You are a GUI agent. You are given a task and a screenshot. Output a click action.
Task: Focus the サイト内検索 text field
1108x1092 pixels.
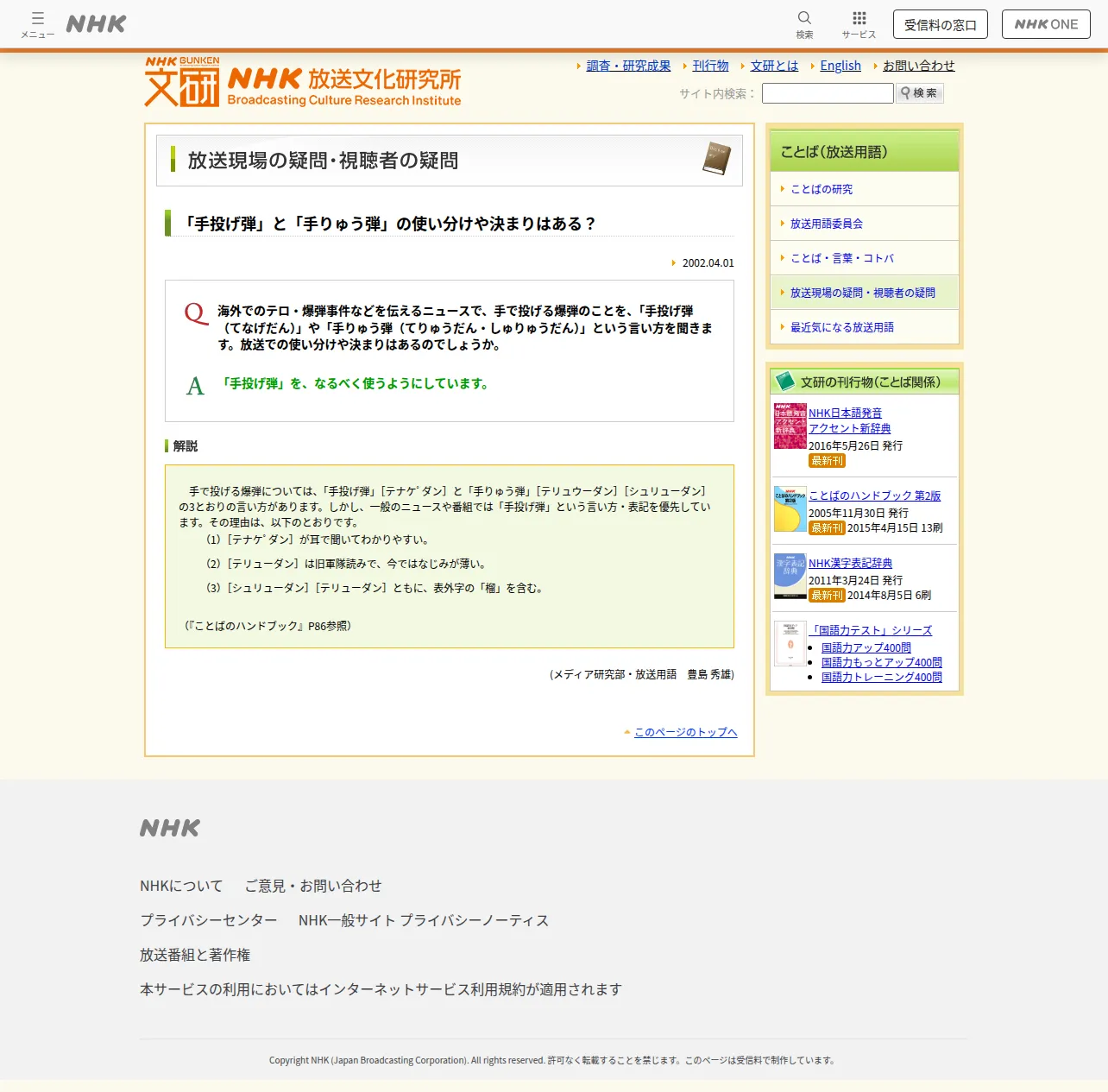click(828, 93)
